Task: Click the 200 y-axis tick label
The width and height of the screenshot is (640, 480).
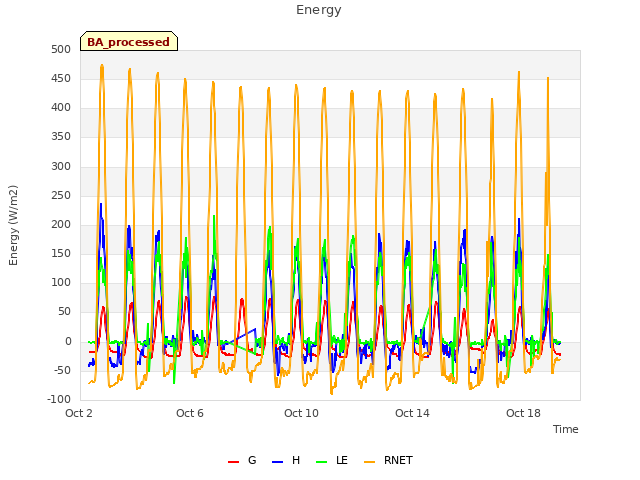Action: (61, 224)
